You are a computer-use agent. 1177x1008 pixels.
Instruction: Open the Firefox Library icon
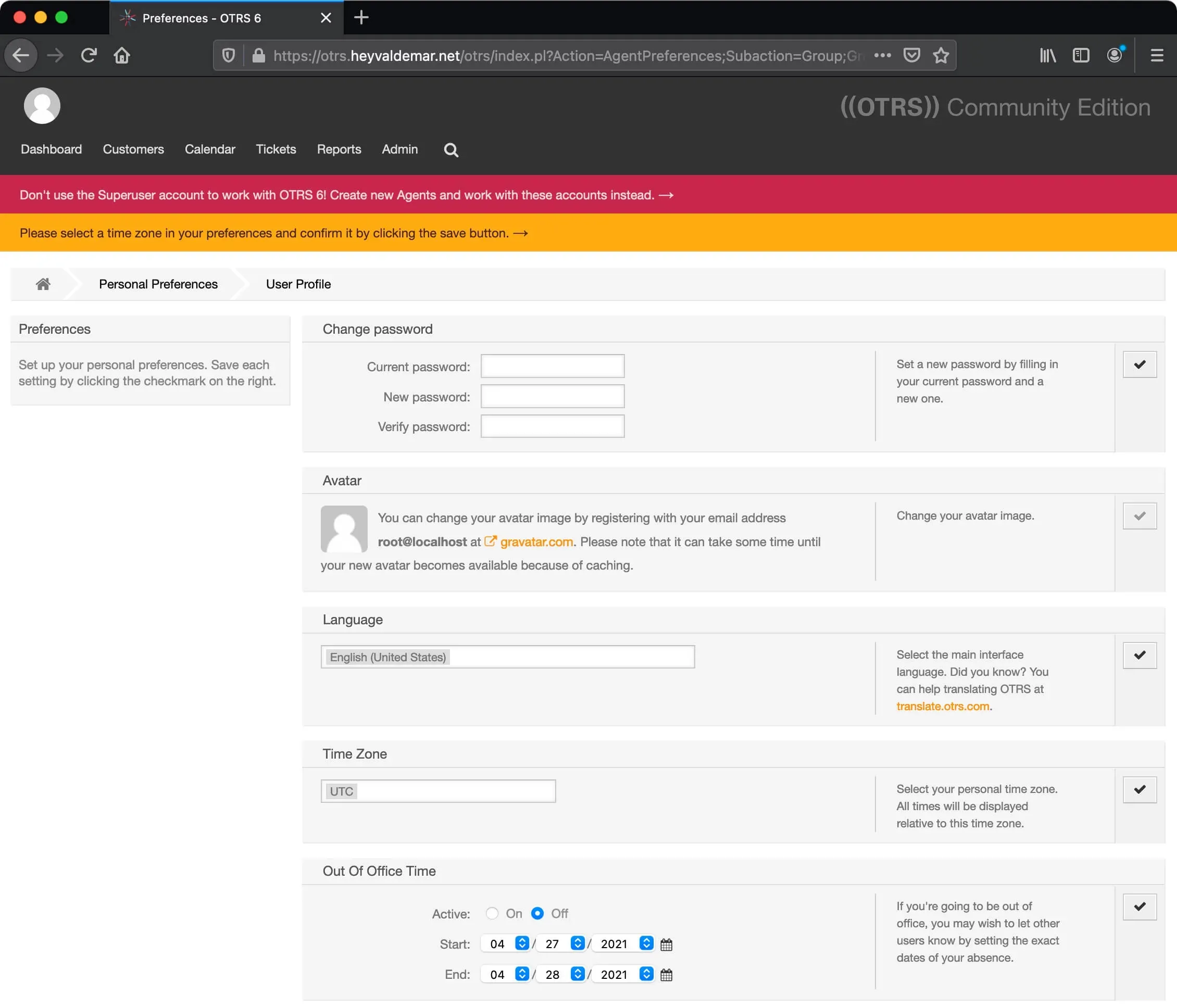tap(1047, 55)
